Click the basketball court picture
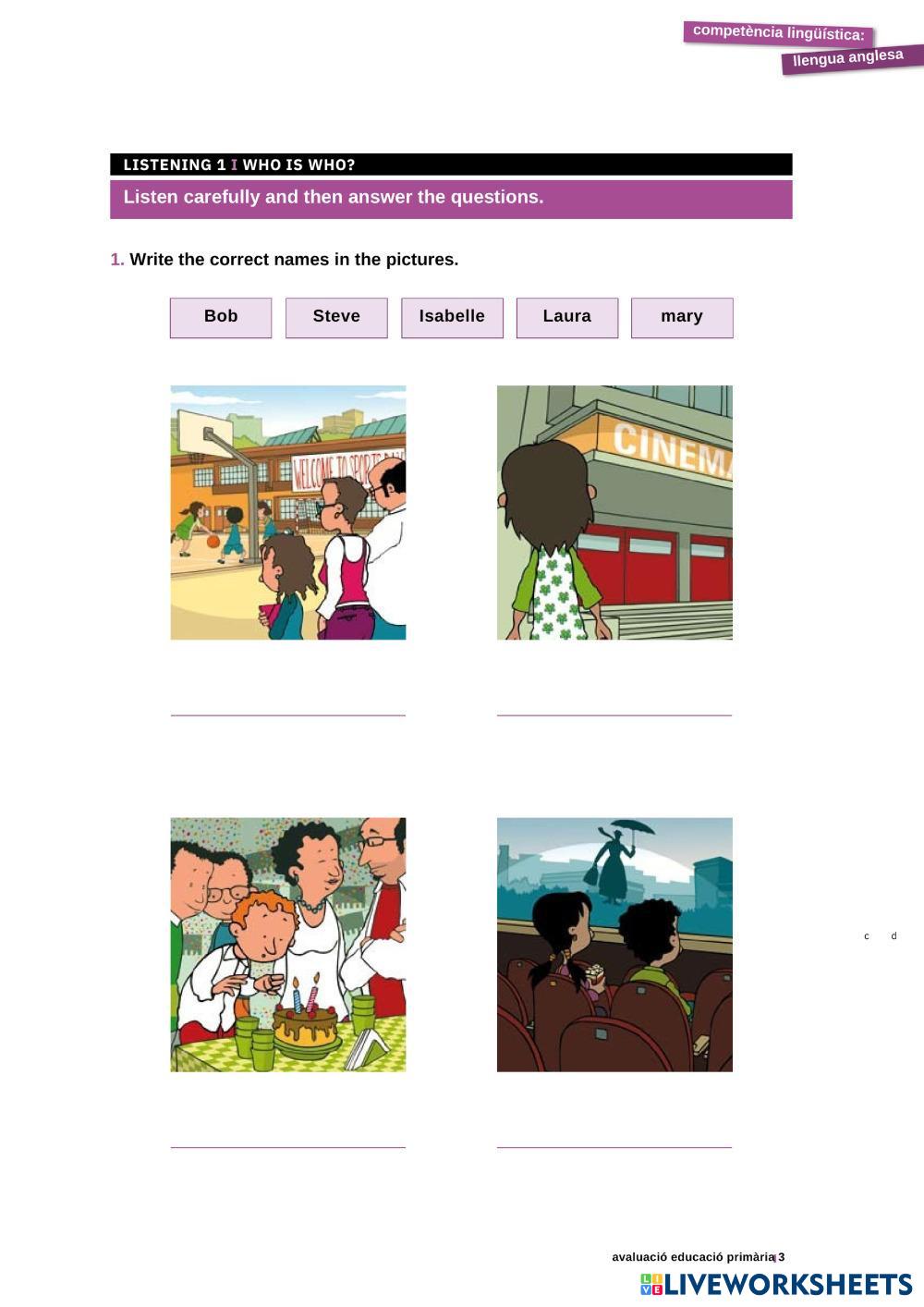Viewport: 924px width, 1307px height. click(288, 512)
